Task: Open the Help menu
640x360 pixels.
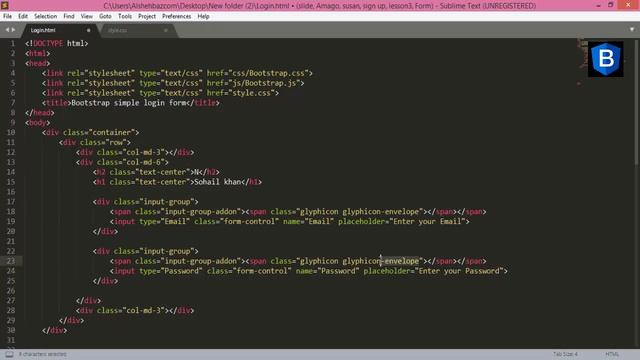Action: point(203,16)
